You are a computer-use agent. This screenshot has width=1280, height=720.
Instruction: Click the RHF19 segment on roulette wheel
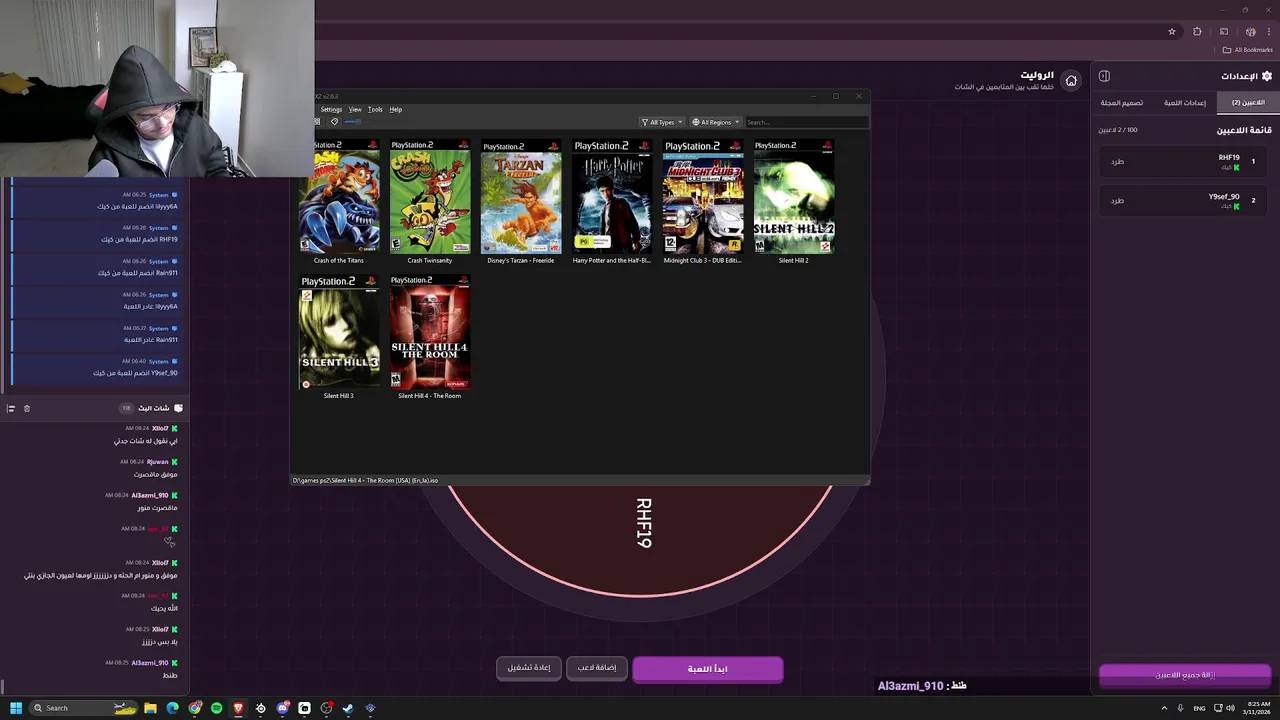[x=643, y=523]
